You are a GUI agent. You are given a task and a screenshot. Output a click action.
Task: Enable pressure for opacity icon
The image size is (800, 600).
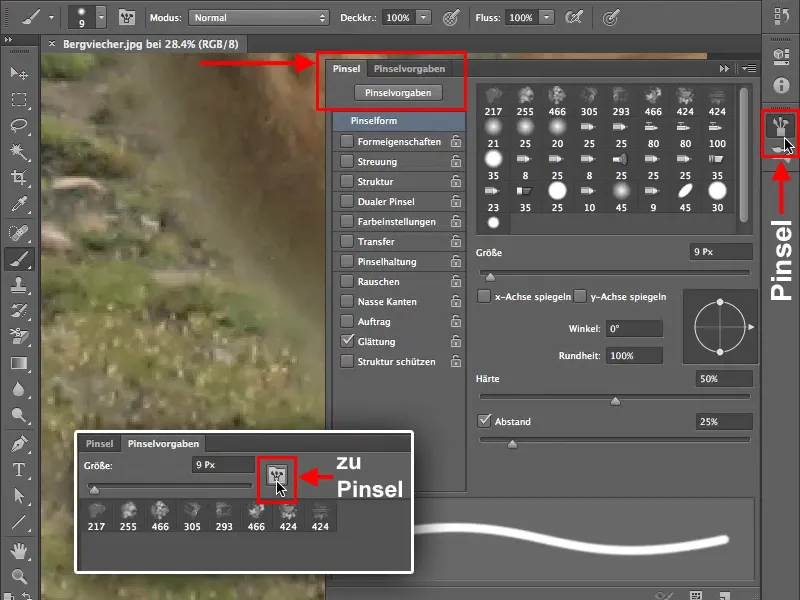click(451, 18)
